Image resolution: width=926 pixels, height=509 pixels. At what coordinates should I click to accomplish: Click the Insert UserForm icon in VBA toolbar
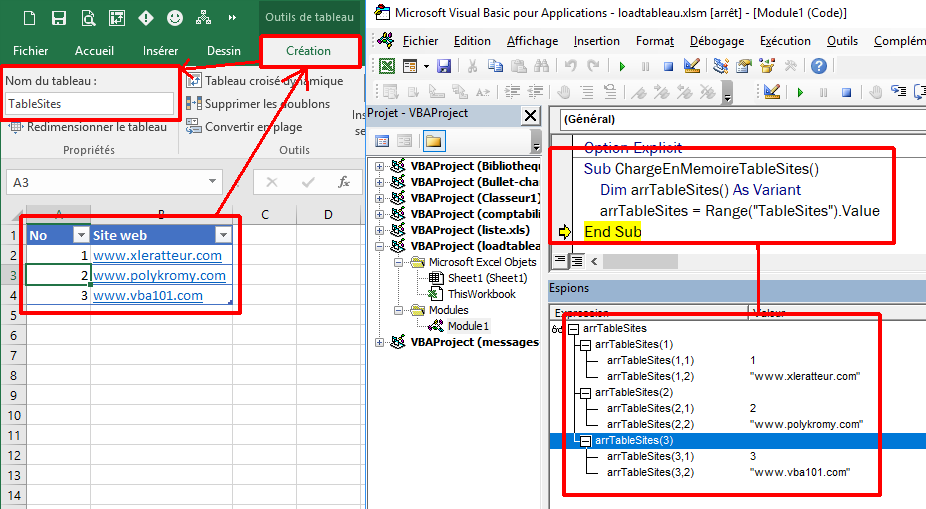410,66
